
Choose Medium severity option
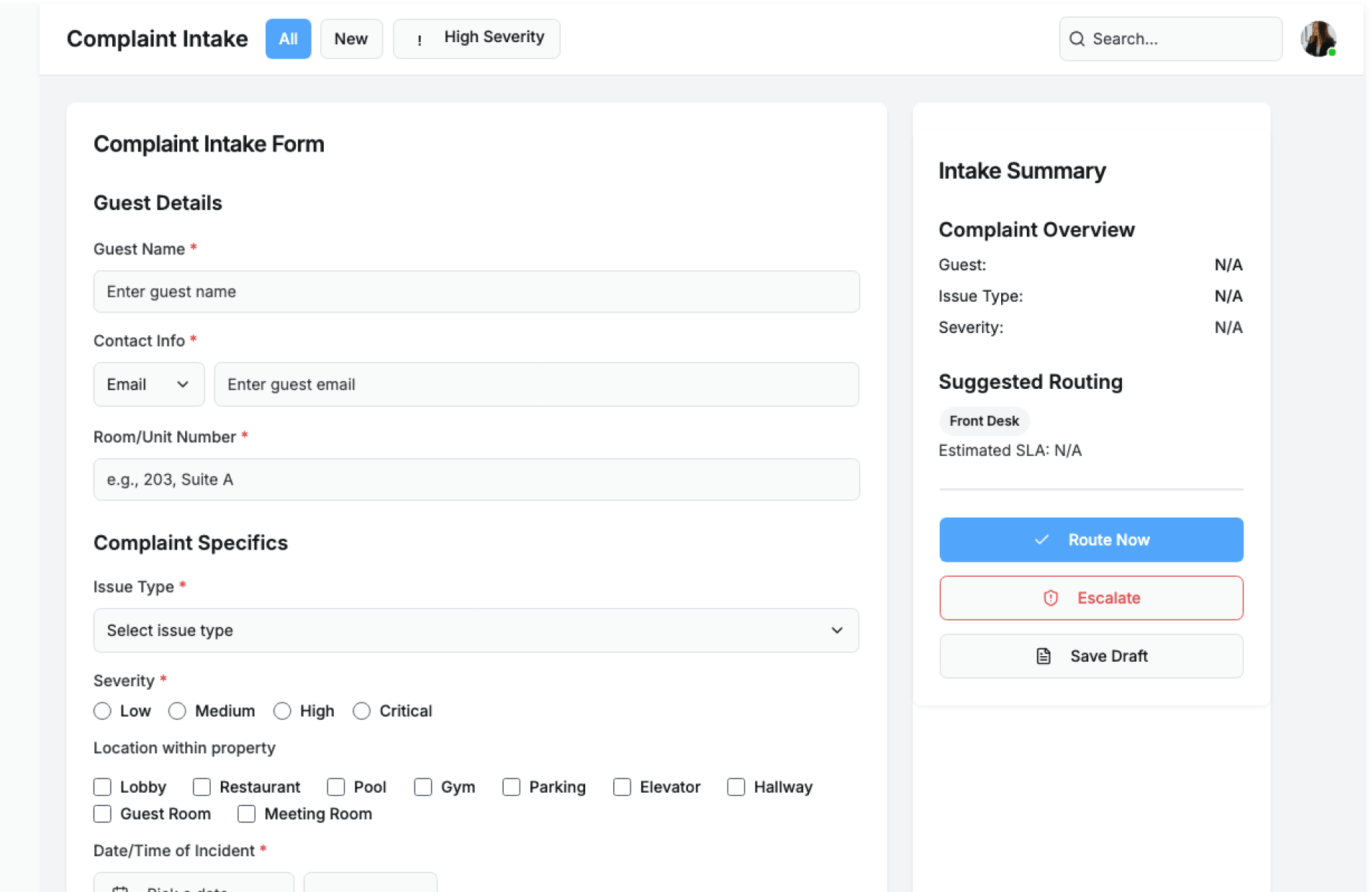177,711
